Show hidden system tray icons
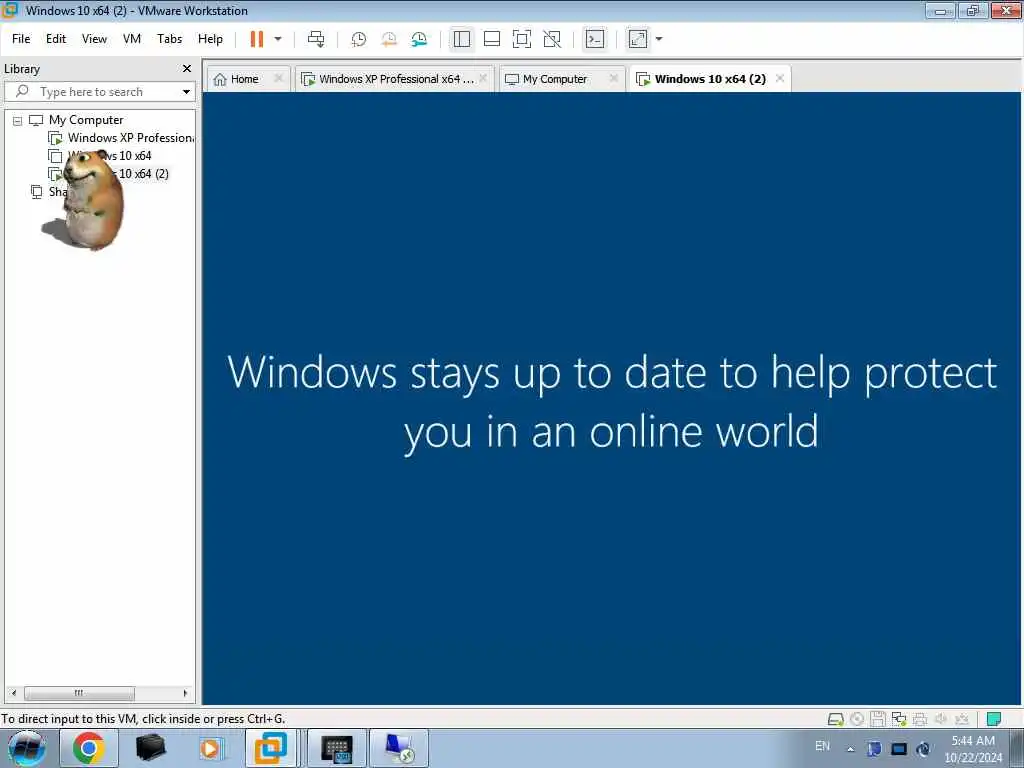Screen dimensions: 1024x768 click(850, 749)
